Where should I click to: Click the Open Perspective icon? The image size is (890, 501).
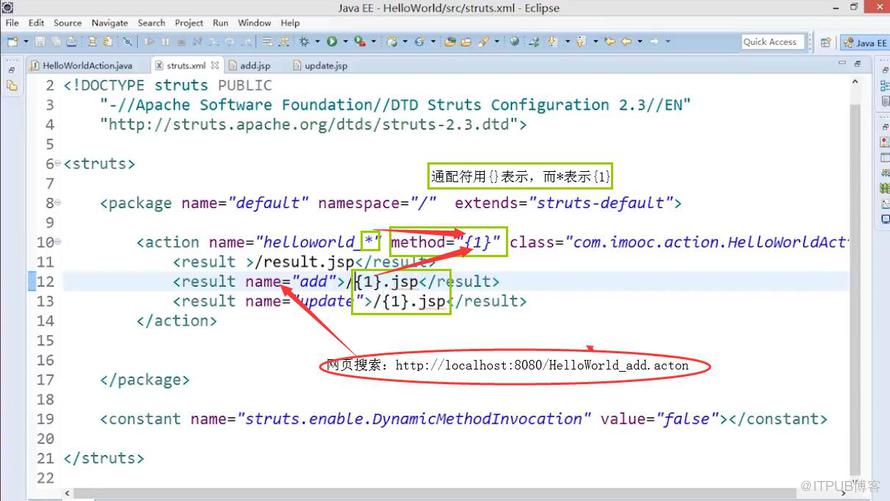pos(826,42)
